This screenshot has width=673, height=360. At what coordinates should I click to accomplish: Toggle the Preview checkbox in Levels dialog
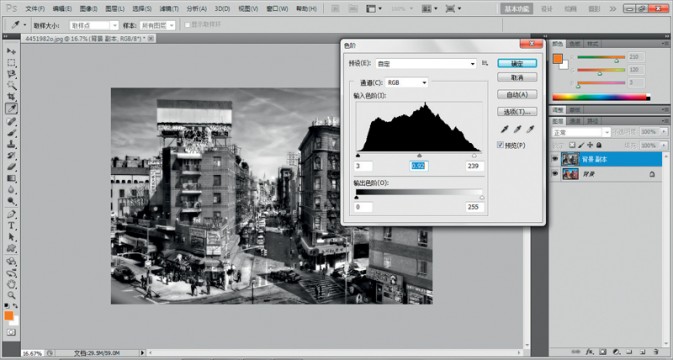pos(500,145)
